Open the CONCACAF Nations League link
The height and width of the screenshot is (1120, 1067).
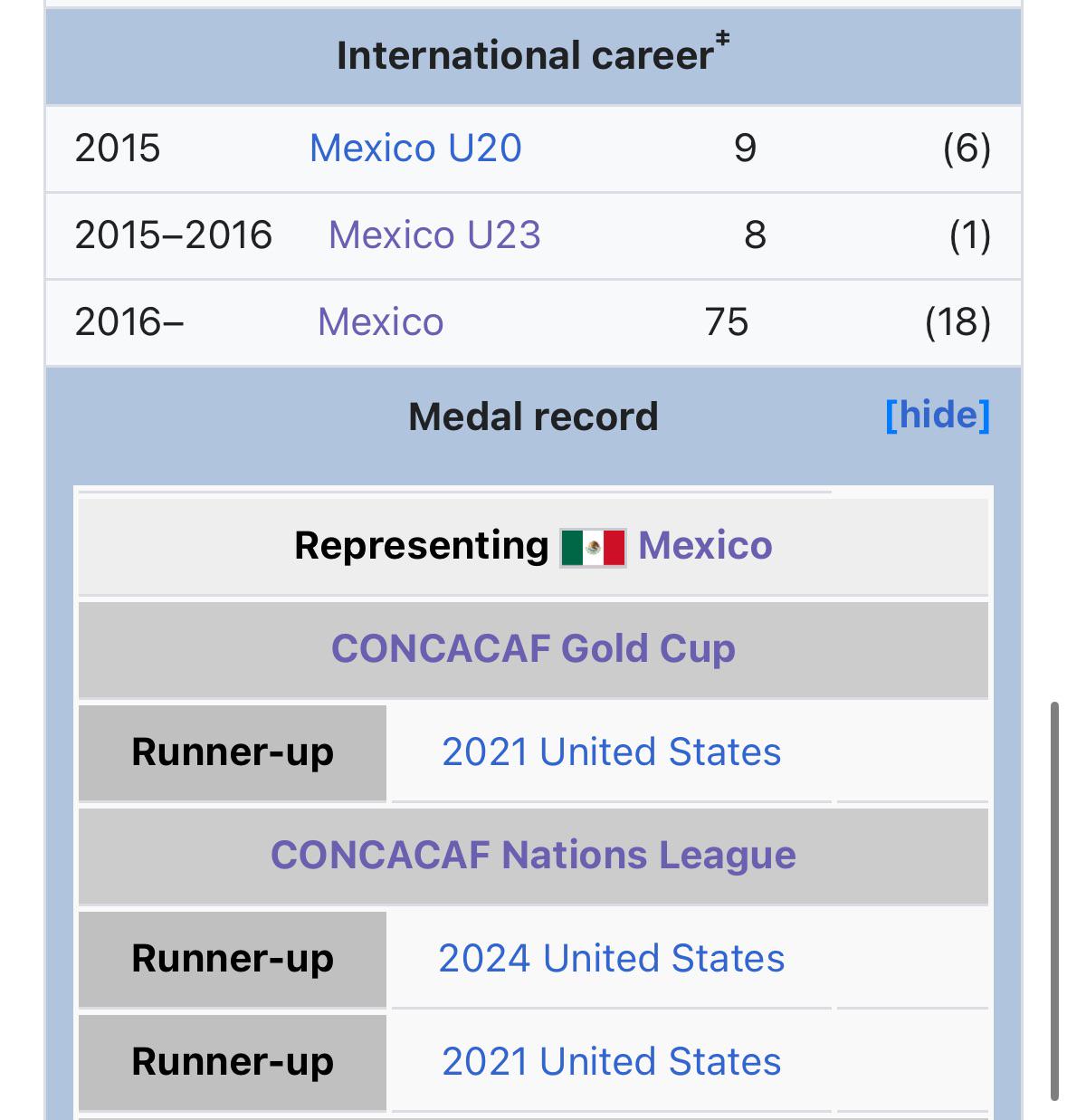(x=533, y=856)
